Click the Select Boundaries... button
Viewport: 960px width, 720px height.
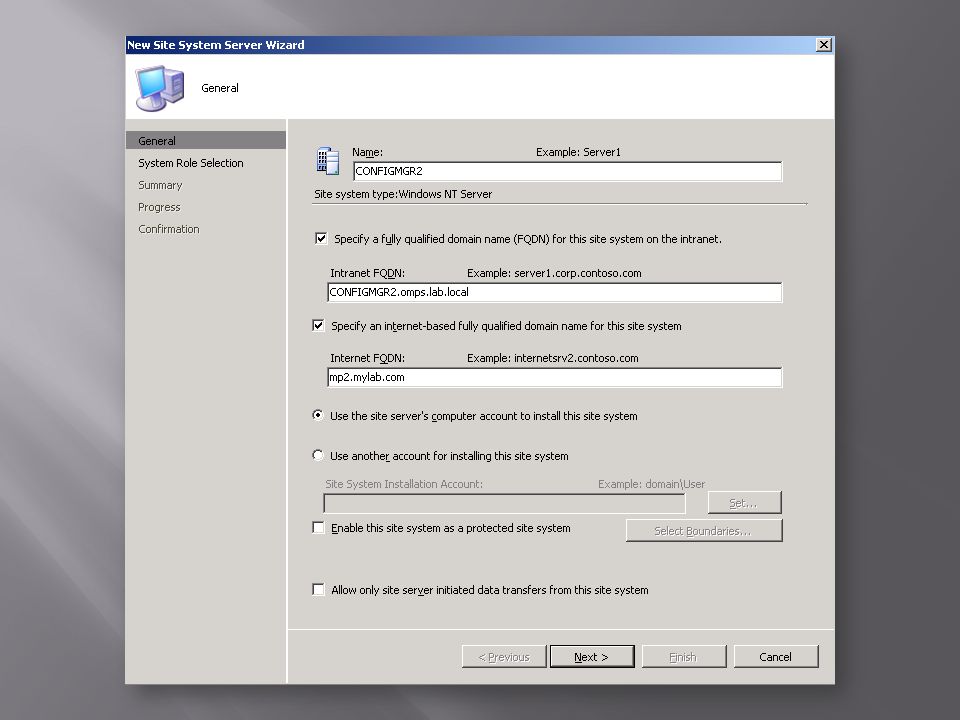[704, 531]
